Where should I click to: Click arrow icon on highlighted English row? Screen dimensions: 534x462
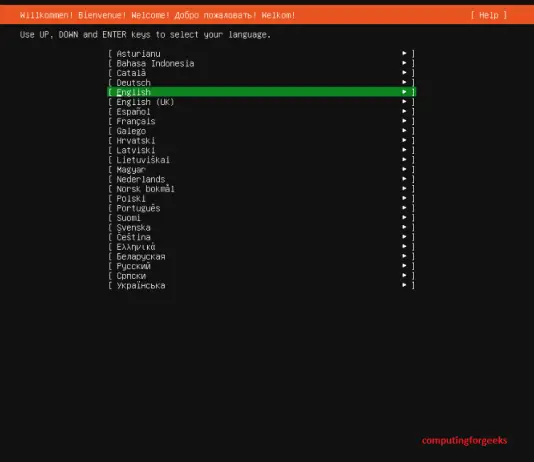click(x=404, y=92)
